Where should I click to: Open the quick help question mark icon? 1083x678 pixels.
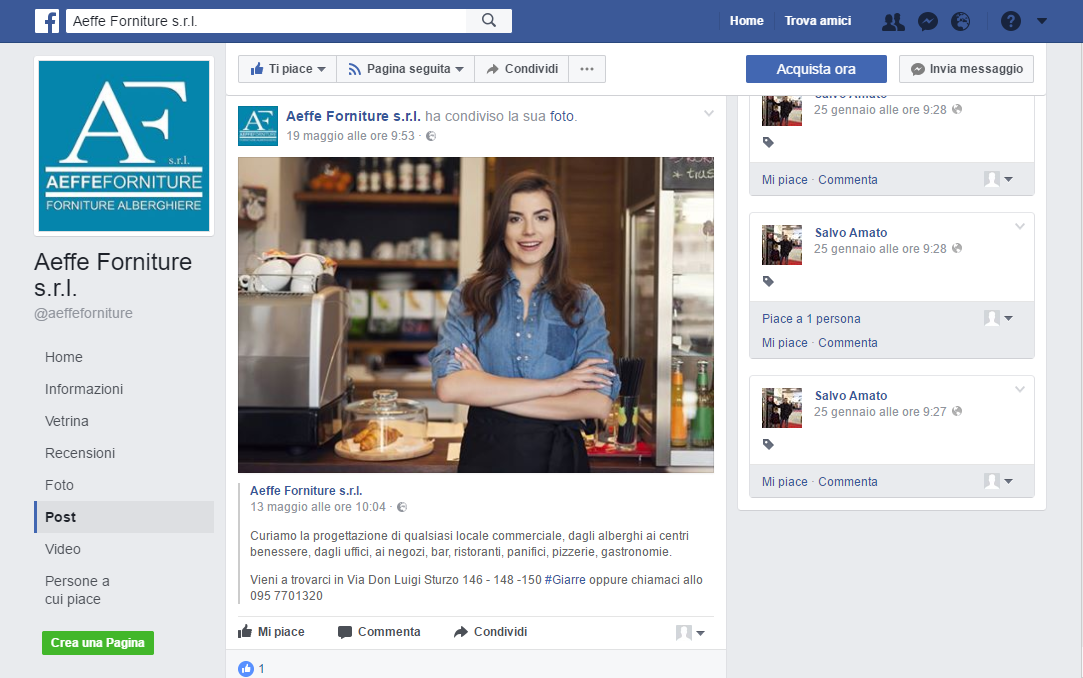click(x=1010, y=21)
